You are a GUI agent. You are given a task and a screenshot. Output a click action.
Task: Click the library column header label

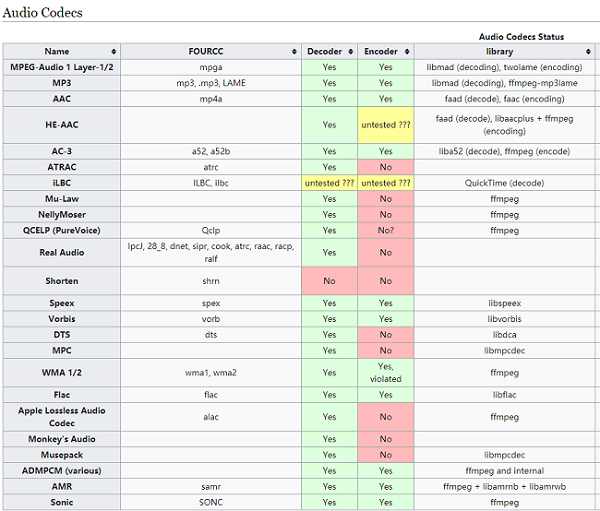499,51
